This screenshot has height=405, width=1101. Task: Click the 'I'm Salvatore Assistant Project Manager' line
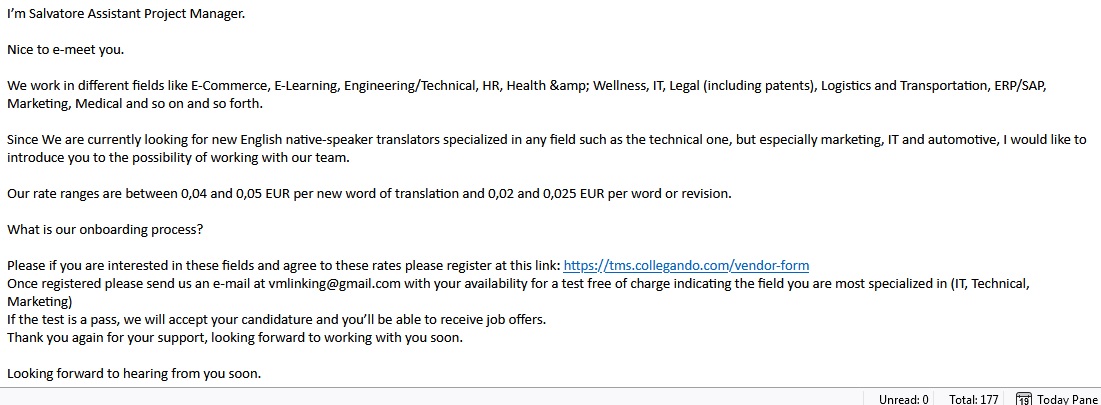point(125,13)
